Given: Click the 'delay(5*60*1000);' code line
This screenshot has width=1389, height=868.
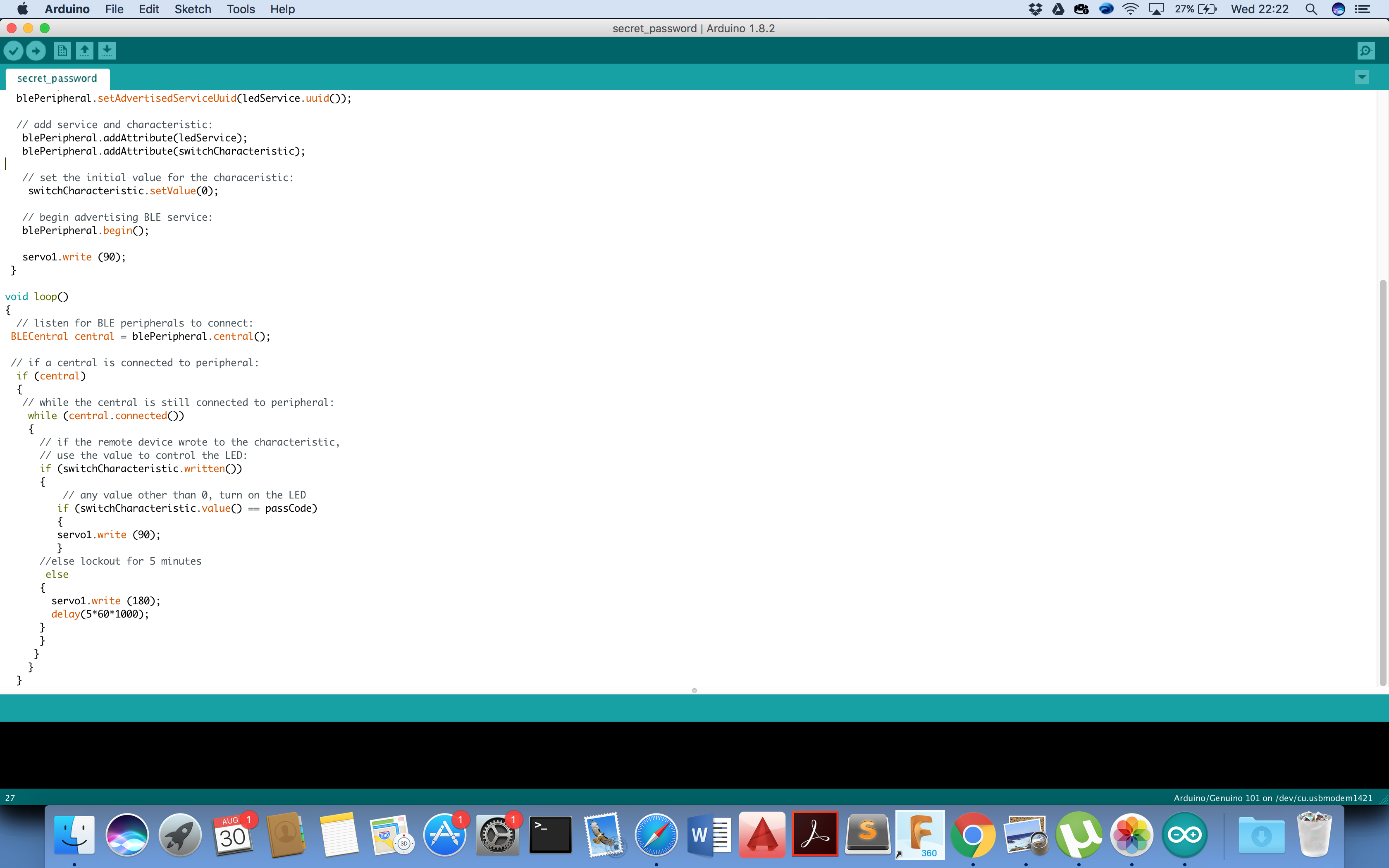Looking at the screenshot, I should point(100,614).
